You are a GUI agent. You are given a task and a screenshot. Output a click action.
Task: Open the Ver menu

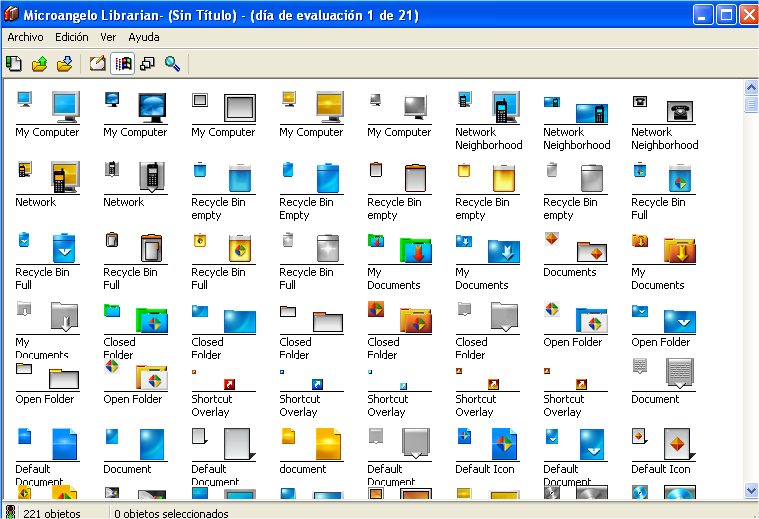pos(108,37)
